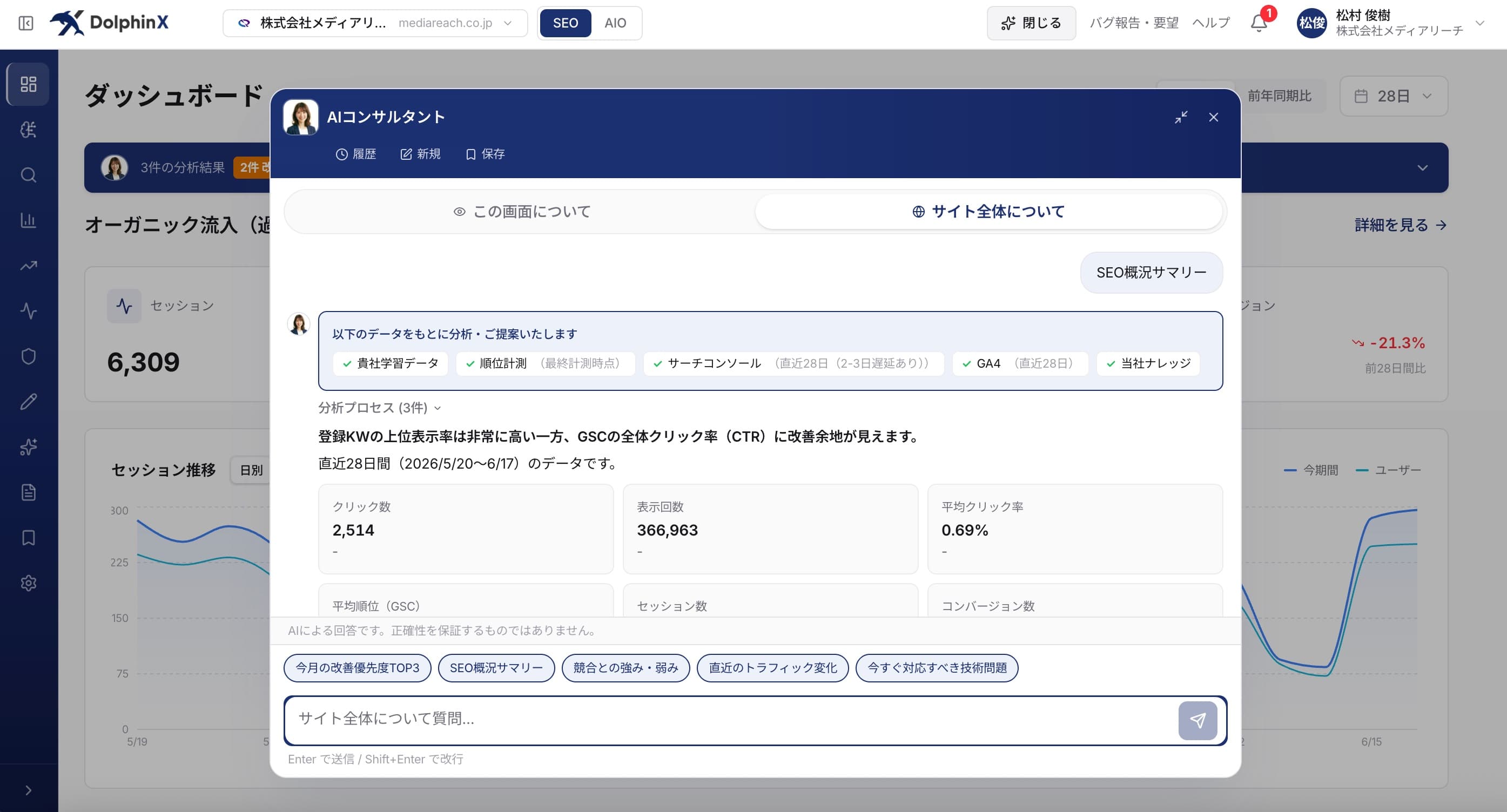This screenshot has height=812, width=1507.
Task: Open the search magnifier icon in sidebar
Action: 28,175
